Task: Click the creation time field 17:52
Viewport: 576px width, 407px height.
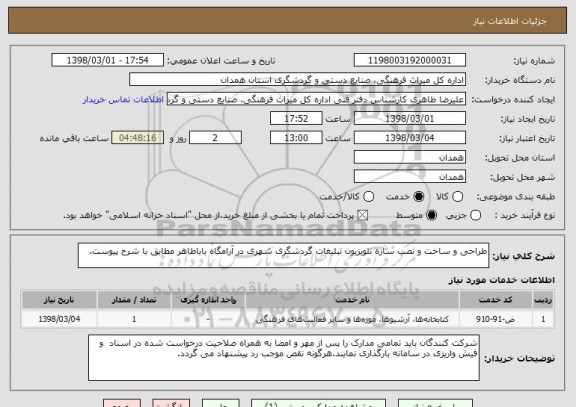Action: [296, 118]
